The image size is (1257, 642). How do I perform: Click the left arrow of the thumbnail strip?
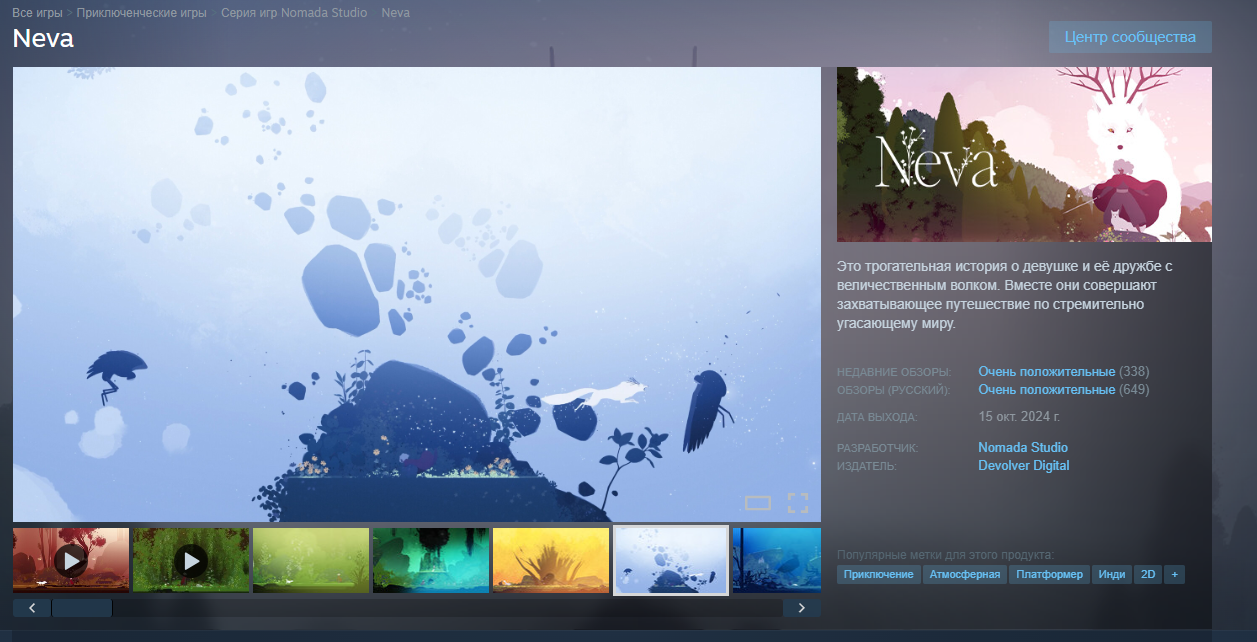(x=32, y=608)
